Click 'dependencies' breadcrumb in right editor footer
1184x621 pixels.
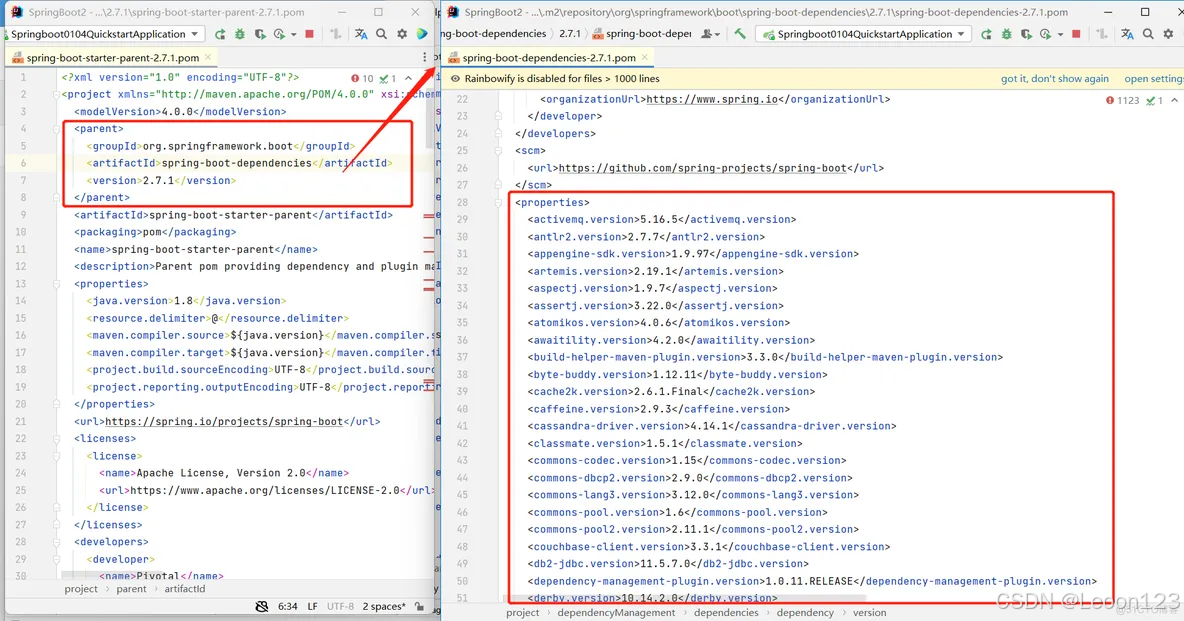coord(726,613)
